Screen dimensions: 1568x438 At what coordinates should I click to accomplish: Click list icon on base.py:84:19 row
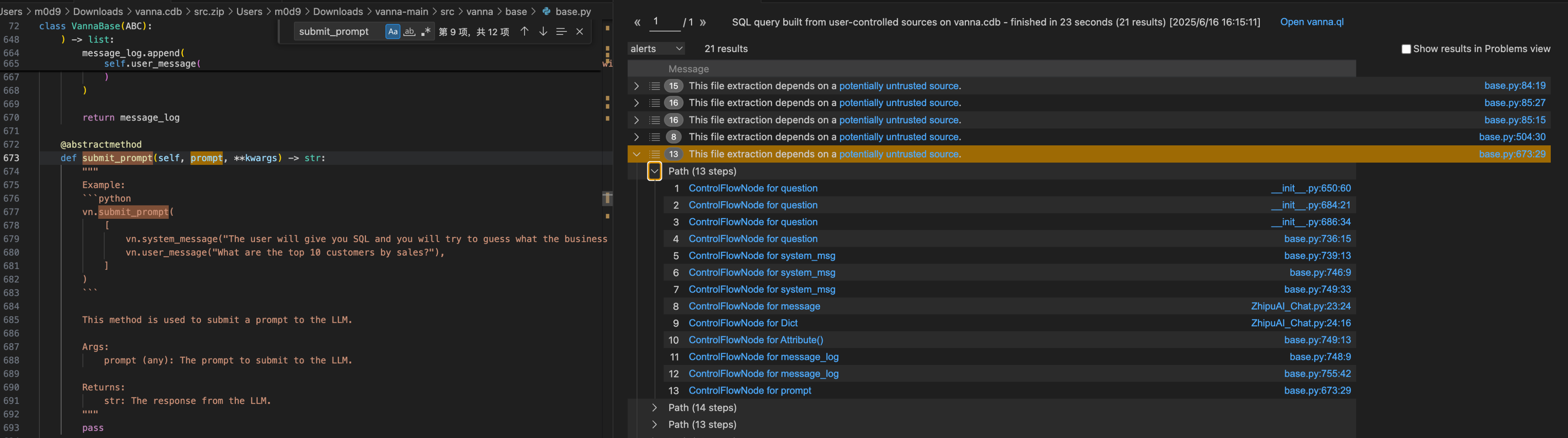tap(654, 86)
